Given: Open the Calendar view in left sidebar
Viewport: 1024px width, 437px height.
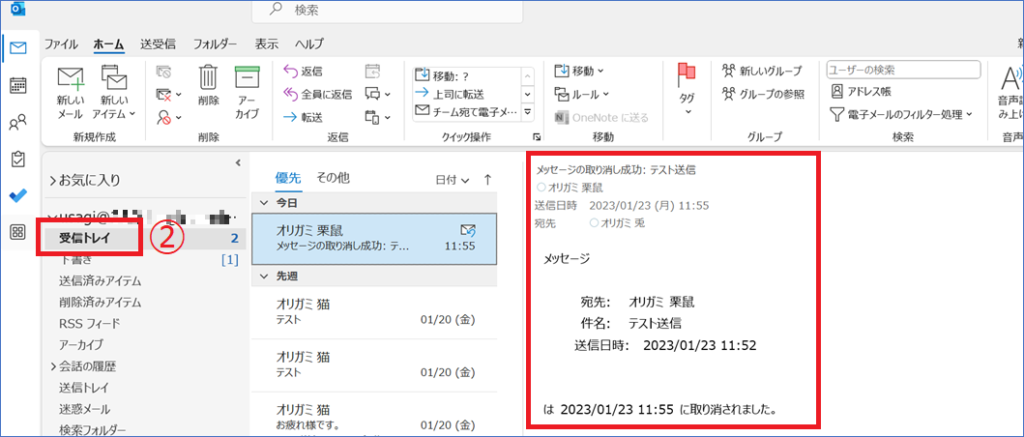Looking at the screenshot, I should 17,85.
